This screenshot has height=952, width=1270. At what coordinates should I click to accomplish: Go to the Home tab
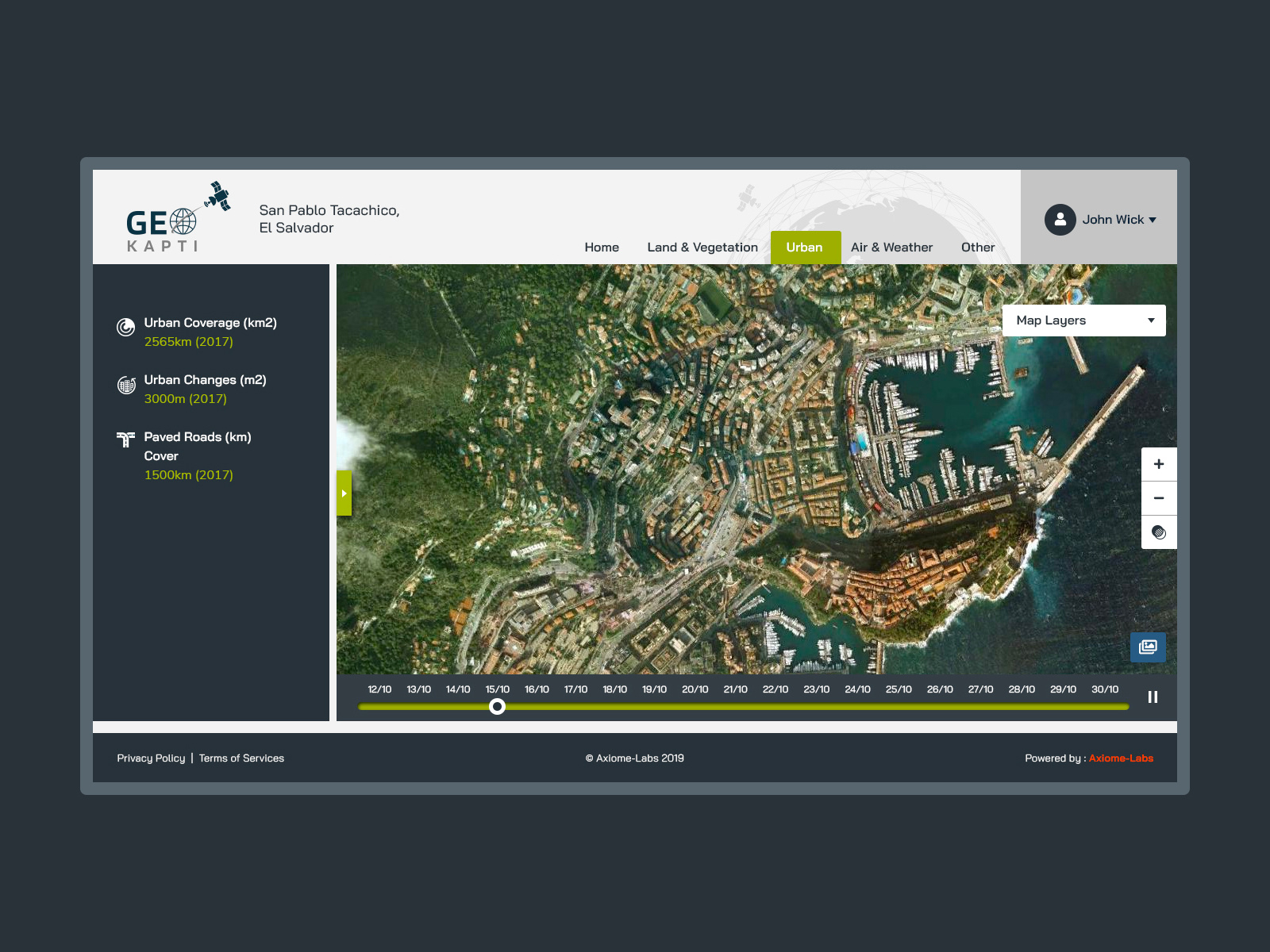602,247
